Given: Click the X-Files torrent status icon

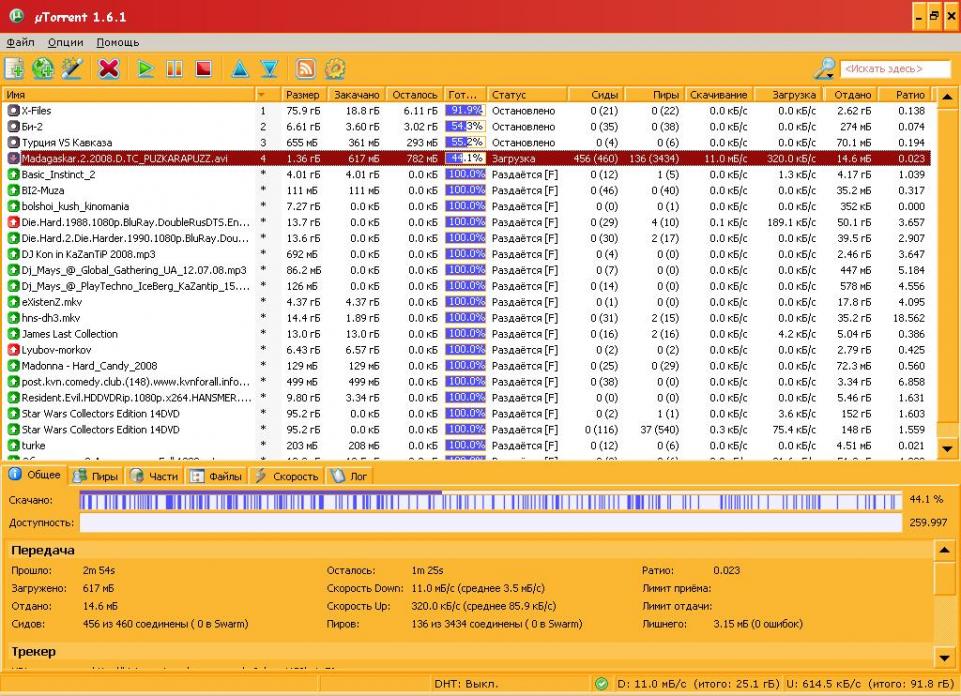Looking at the screenshot, I should 13,111.
